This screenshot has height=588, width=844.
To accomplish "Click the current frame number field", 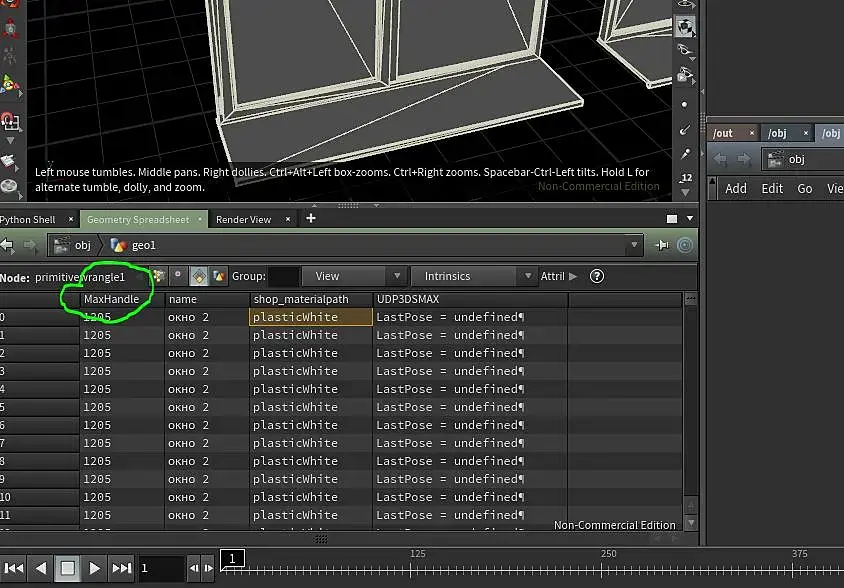I will [x=160, y=568].
